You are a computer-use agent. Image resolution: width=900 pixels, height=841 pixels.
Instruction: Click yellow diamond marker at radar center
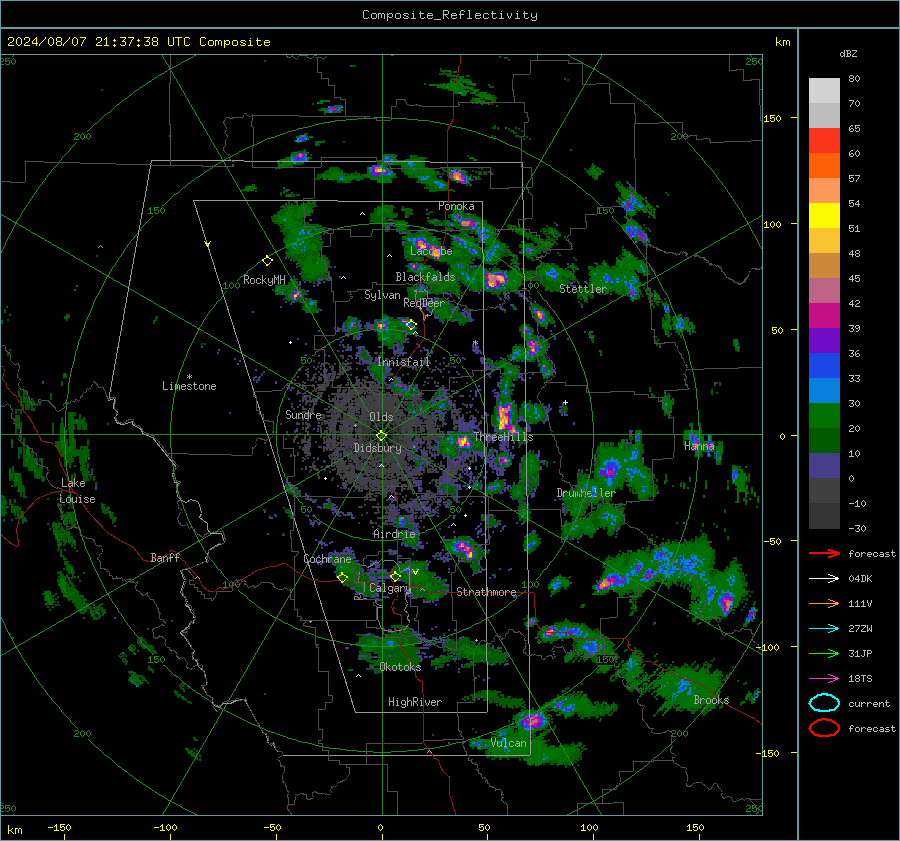click(381, 436)
